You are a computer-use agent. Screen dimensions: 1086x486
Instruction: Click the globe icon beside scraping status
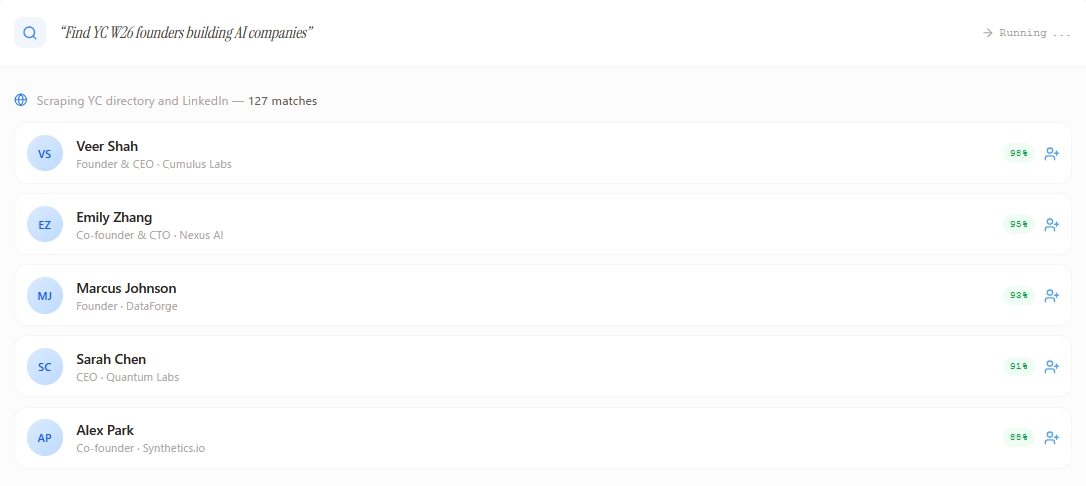click(21, 100)
